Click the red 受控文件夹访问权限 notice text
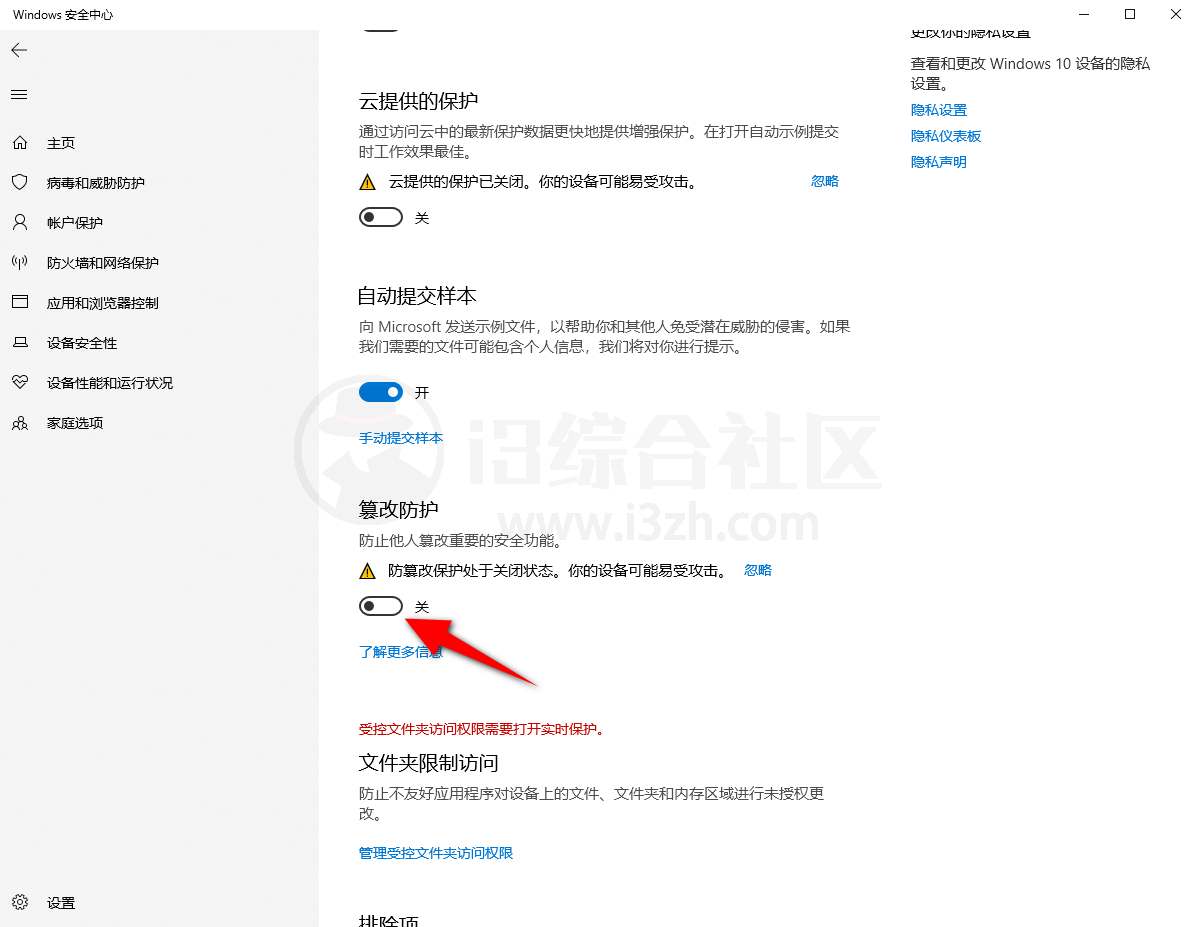 [484, 729]
